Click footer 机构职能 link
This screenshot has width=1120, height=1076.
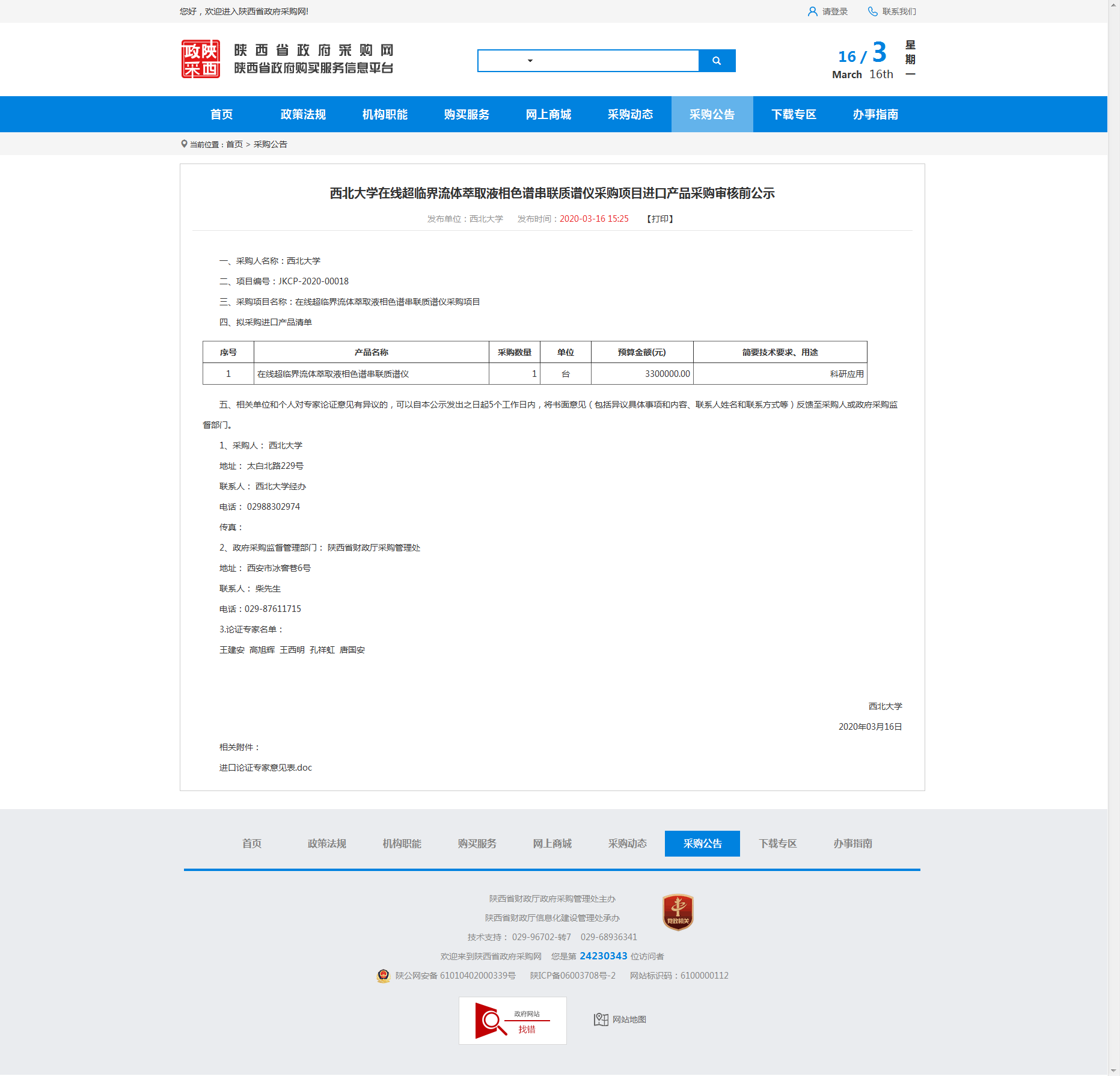pos(402,843)
